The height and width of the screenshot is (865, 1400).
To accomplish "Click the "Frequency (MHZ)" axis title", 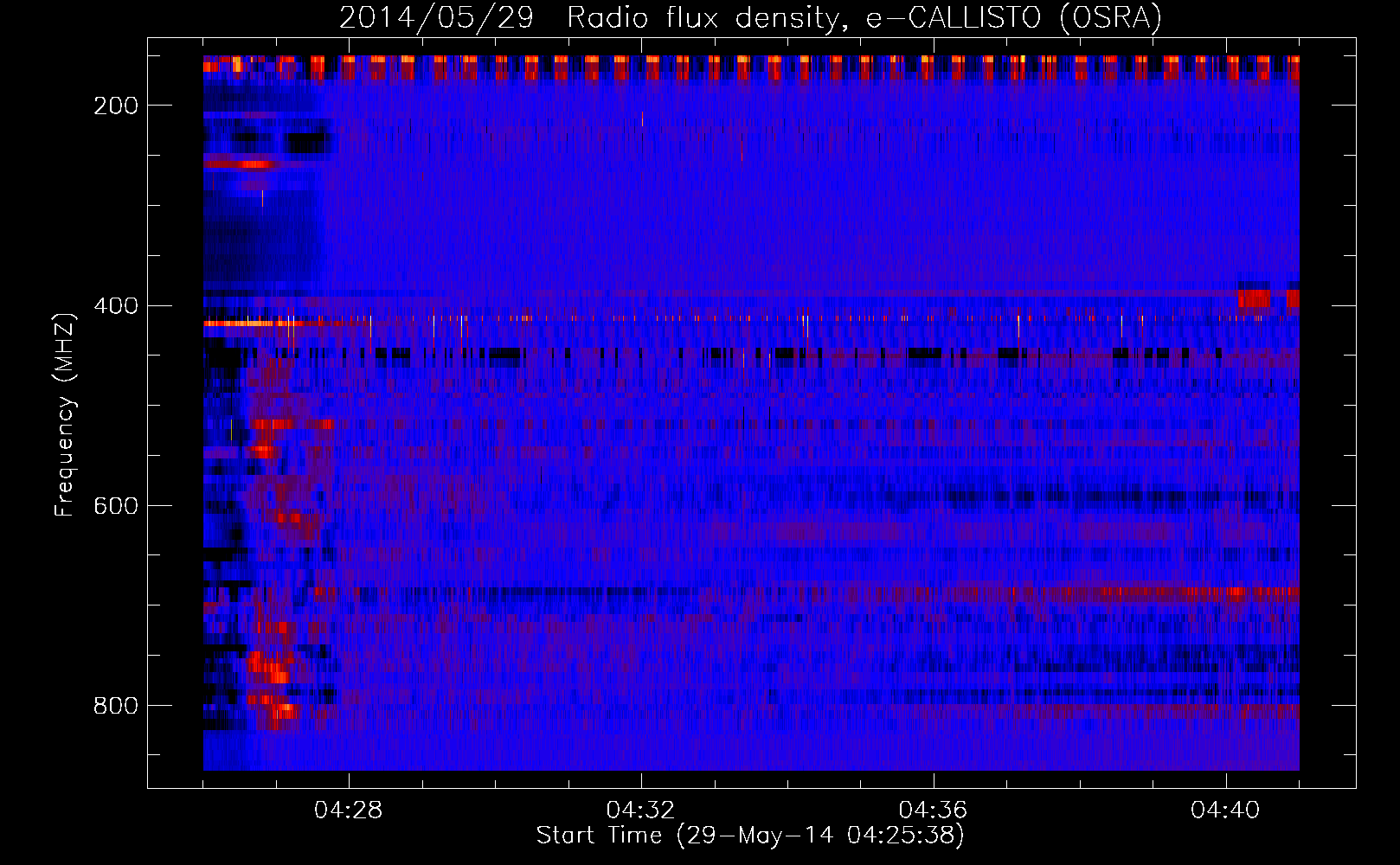I will click(x=65, y=414).
